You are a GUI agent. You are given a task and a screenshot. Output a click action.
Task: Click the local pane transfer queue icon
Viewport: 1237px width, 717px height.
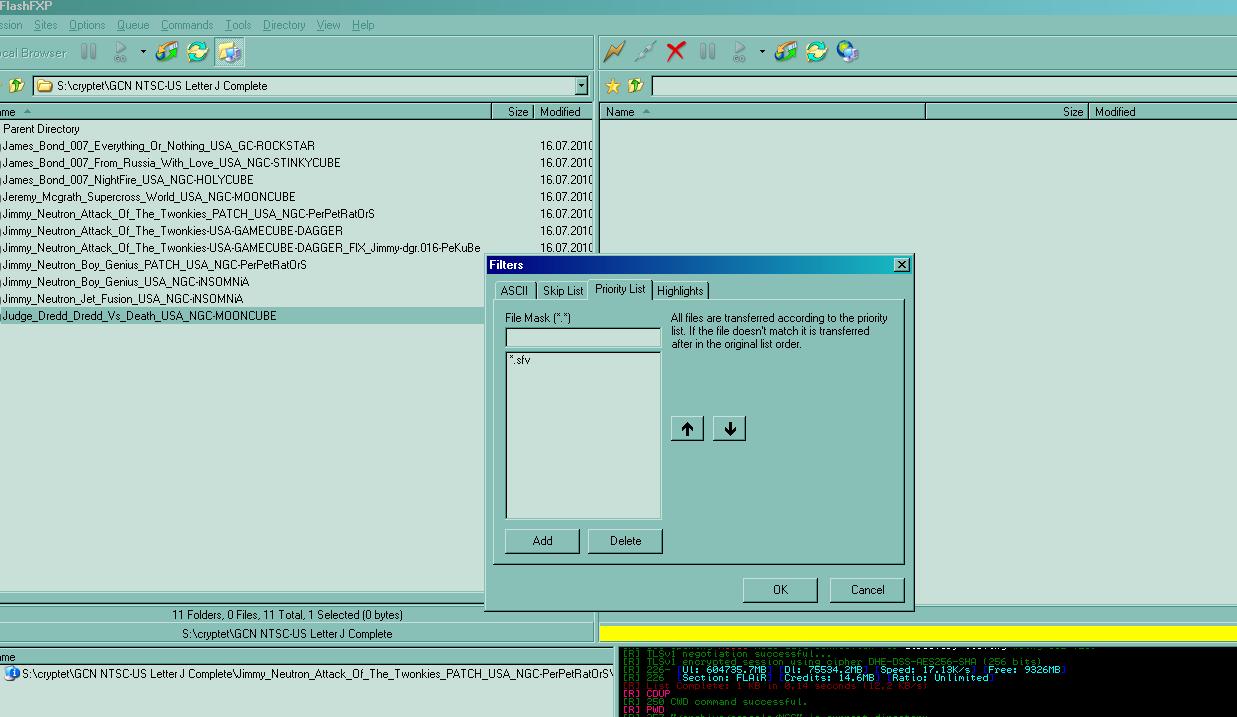click(x=167, y=52)
